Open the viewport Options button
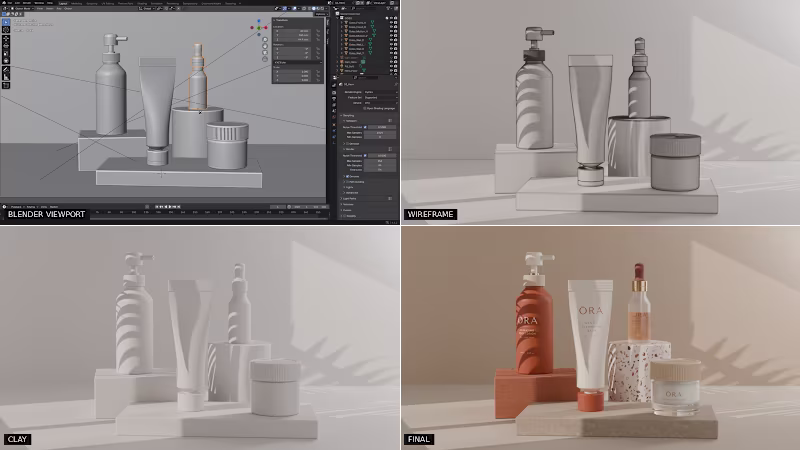Screen dimensions: 800x450 click(x=321, y=14)
